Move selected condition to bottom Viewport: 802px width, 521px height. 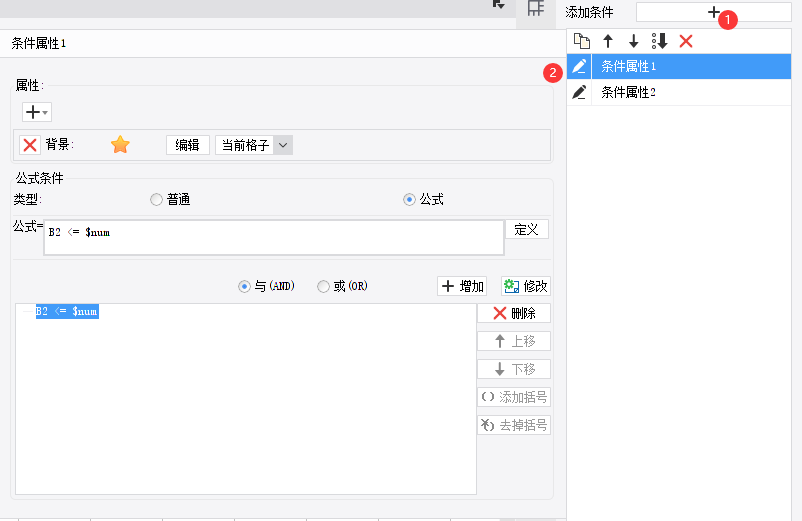660,41
